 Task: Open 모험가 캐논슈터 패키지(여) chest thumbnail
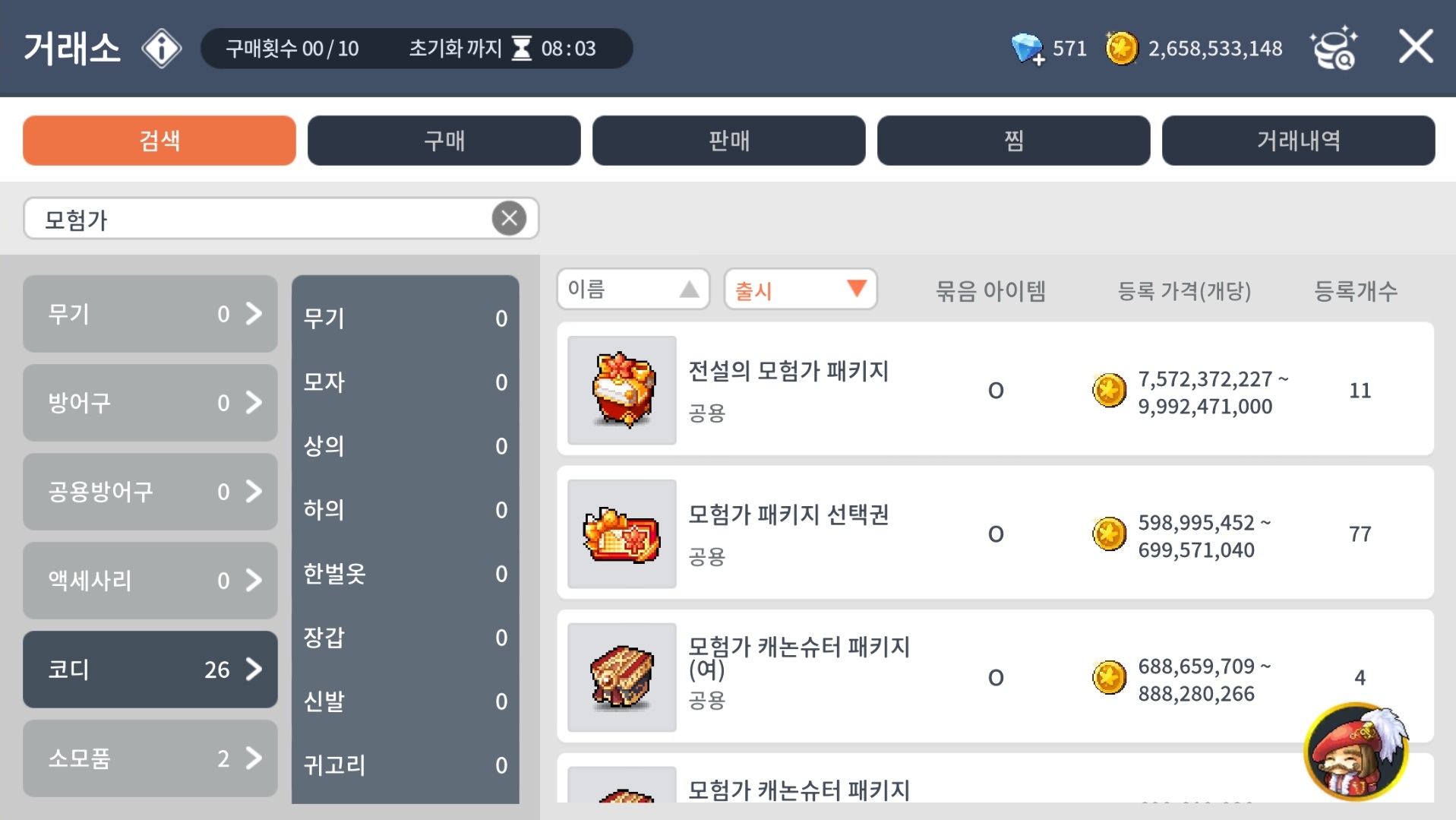coord(622,677)
